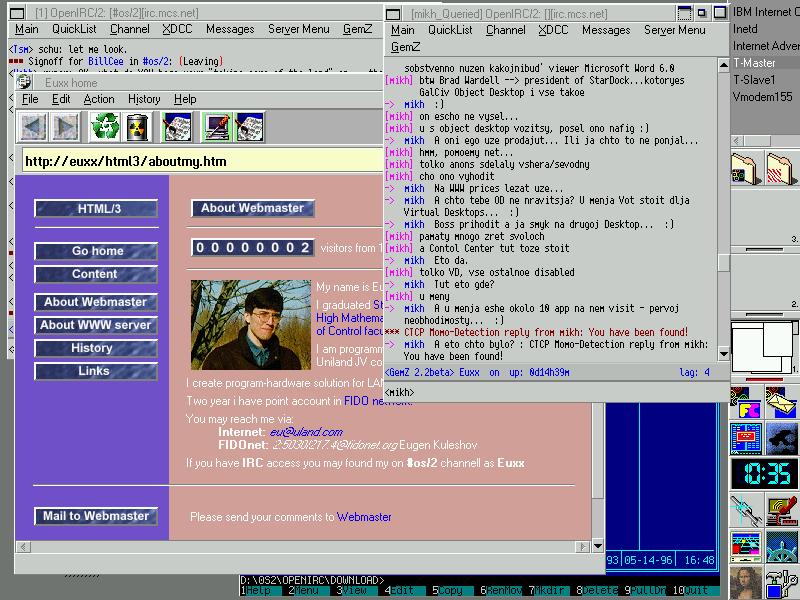The width and height of the screenshot is (800, 600).
Task: Click the browser's horizontal scrollbar right arrow
Action: pos(583,546)
